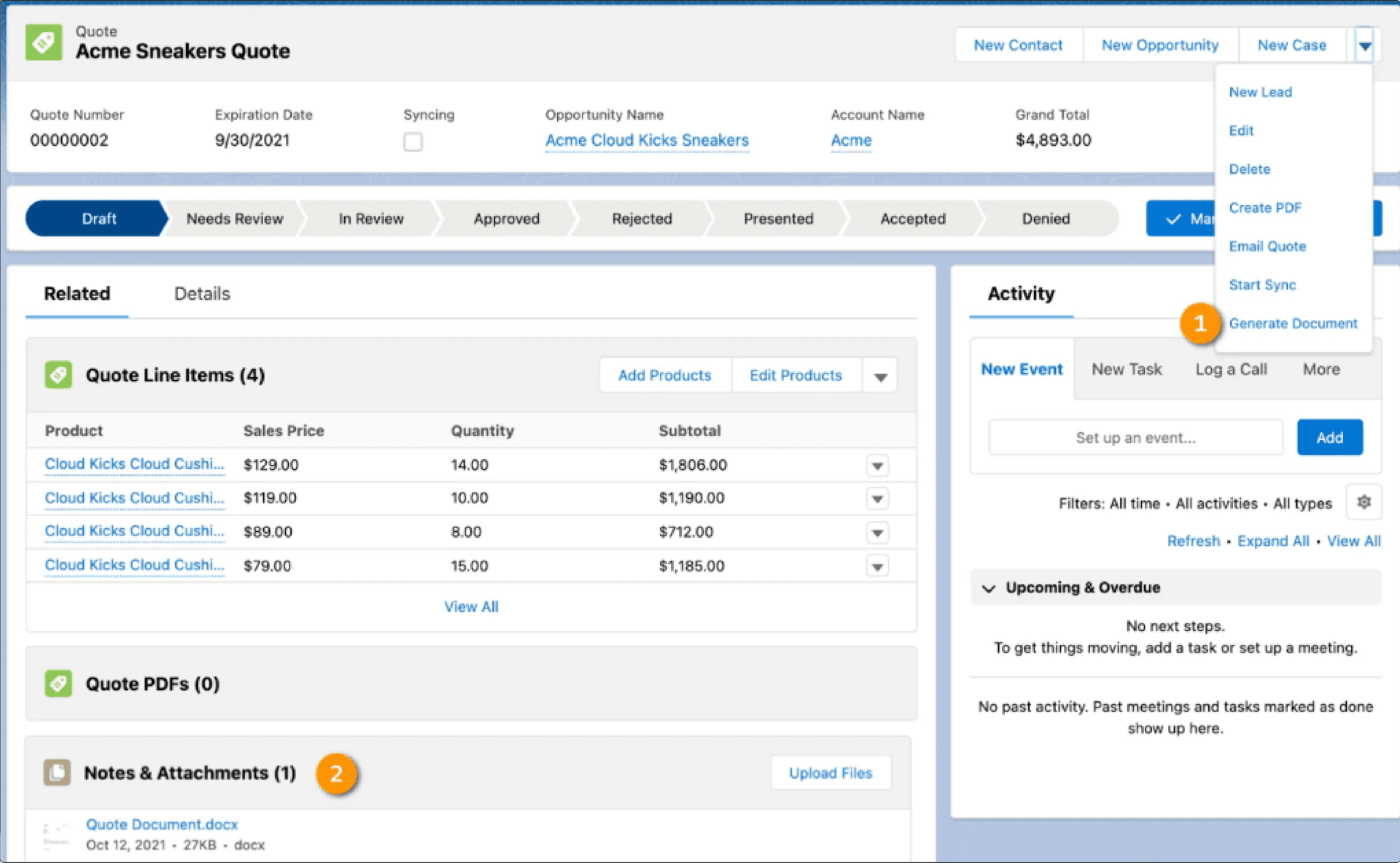Click the Quote Document.docx file thumbnail

56,836
